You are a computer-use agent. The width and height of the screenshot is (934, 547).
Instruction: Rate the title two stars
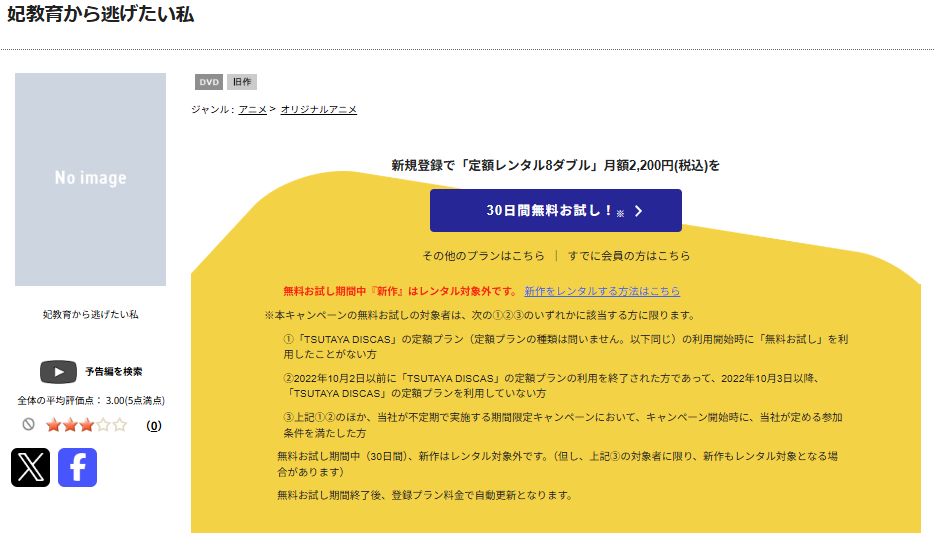pyautogui.click(x=70, y=425)
